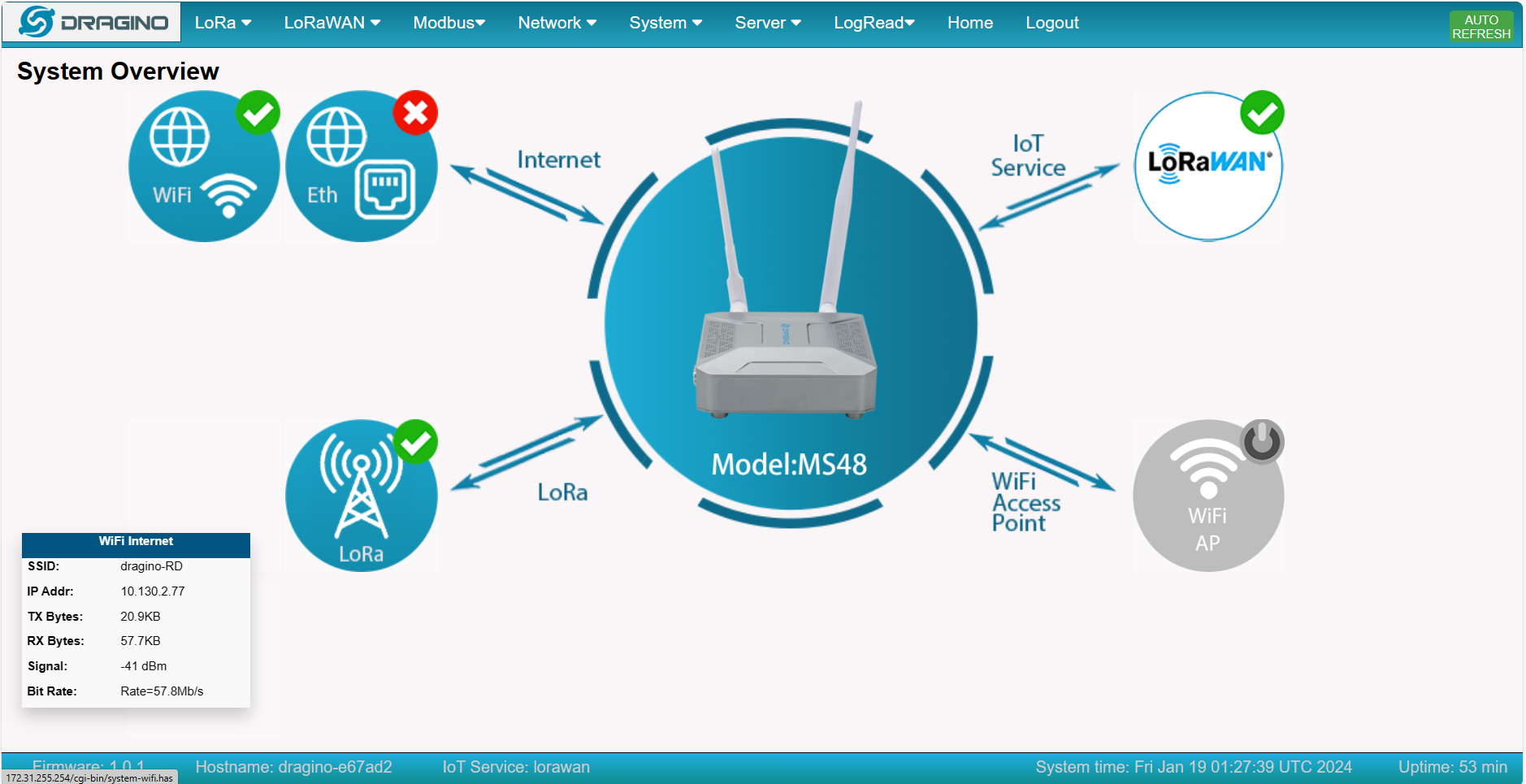Click the LoRa tower status icon

point(362,496)
